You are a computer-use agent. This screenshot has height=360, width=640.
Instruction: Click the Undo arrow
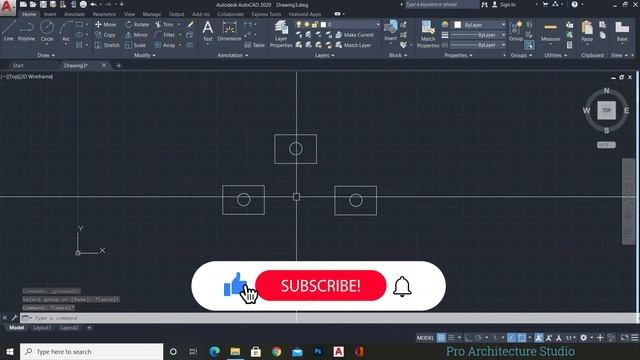(93, 4)
